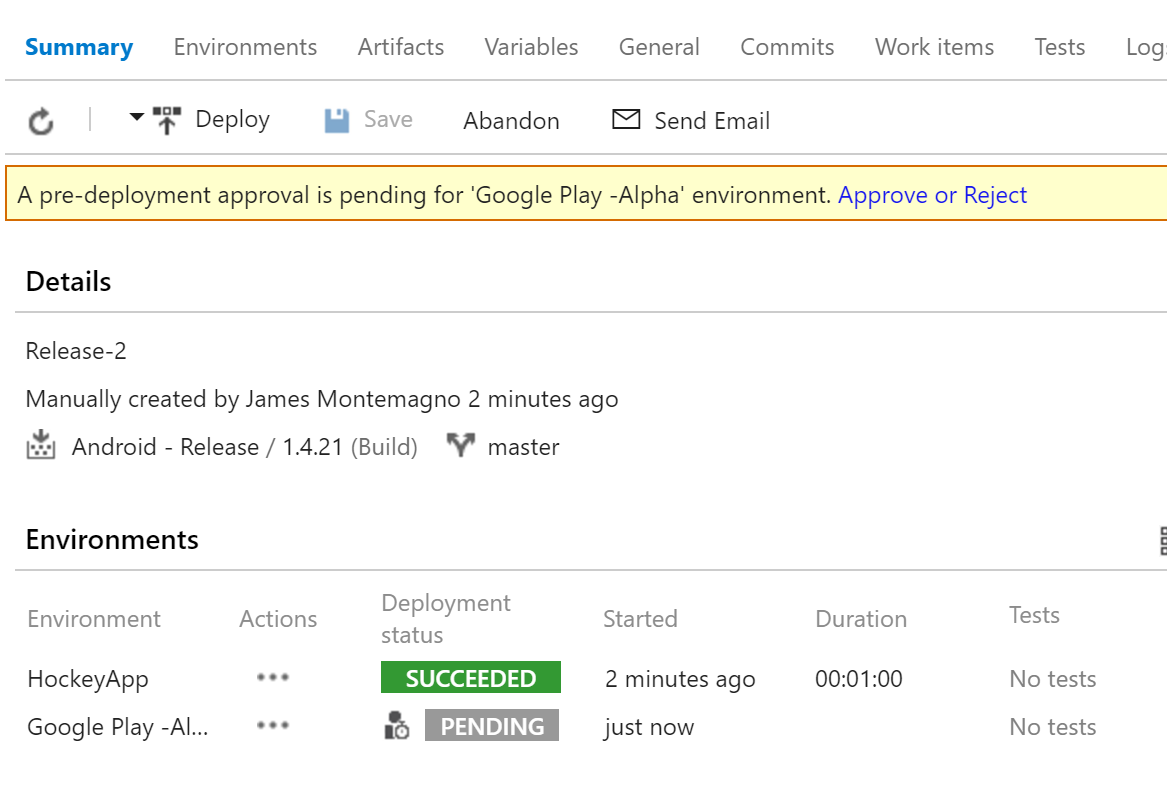
Task: Select the branch icon next to master
Action: [461, 446]
